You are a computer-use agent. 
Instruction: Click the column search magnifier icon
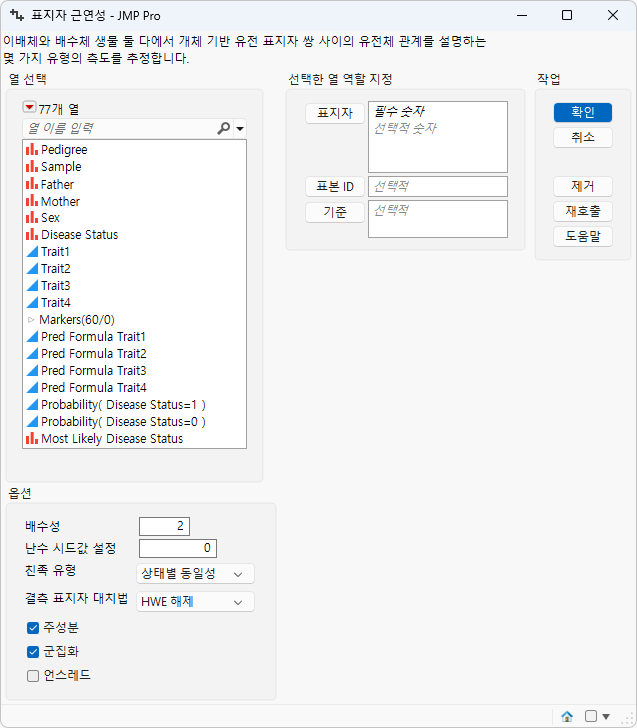pos(223,128)
